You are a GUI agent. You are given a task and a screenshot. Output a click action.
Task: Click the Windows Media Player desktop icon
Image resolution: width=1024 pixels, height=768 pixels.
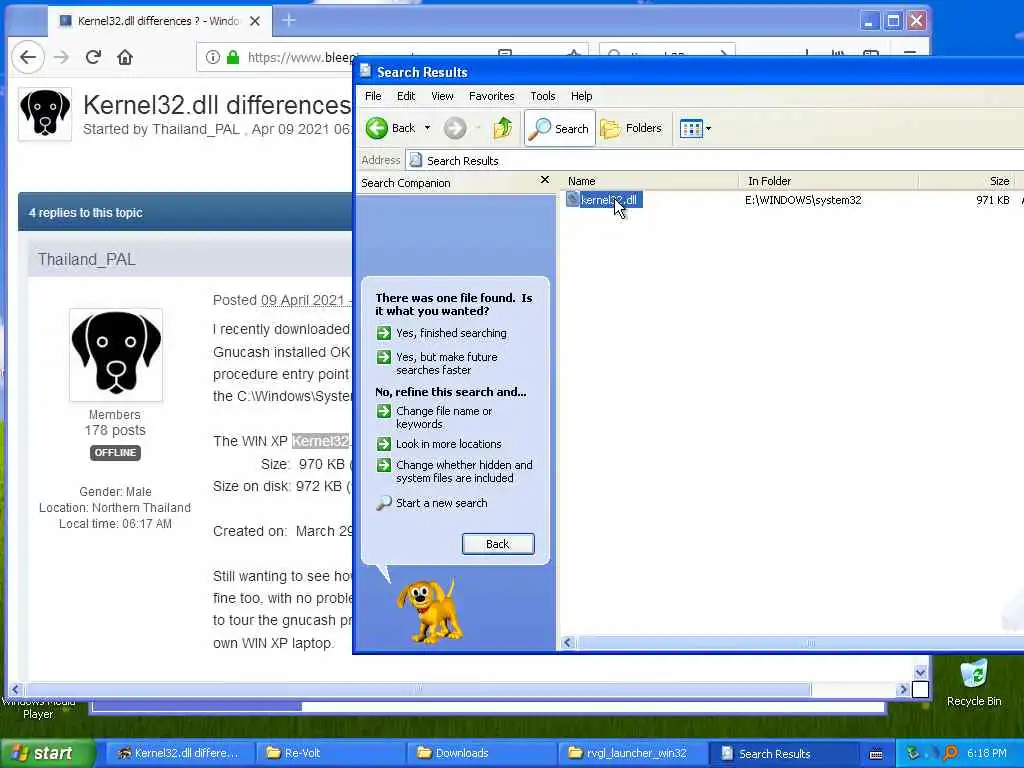tap(38, 707)
